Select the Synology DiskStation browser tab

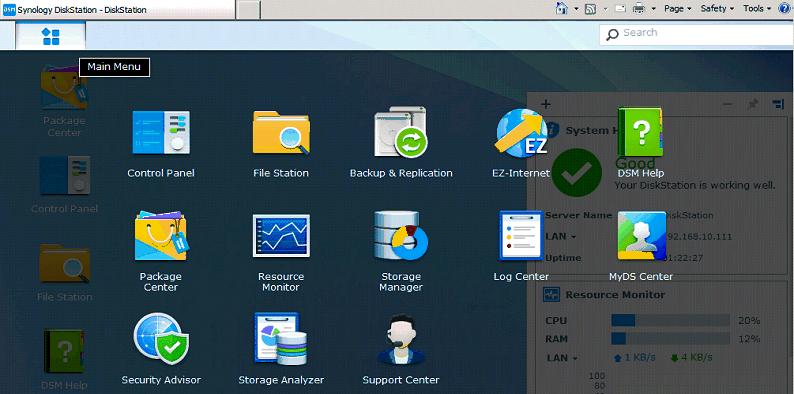pos(117,10)
